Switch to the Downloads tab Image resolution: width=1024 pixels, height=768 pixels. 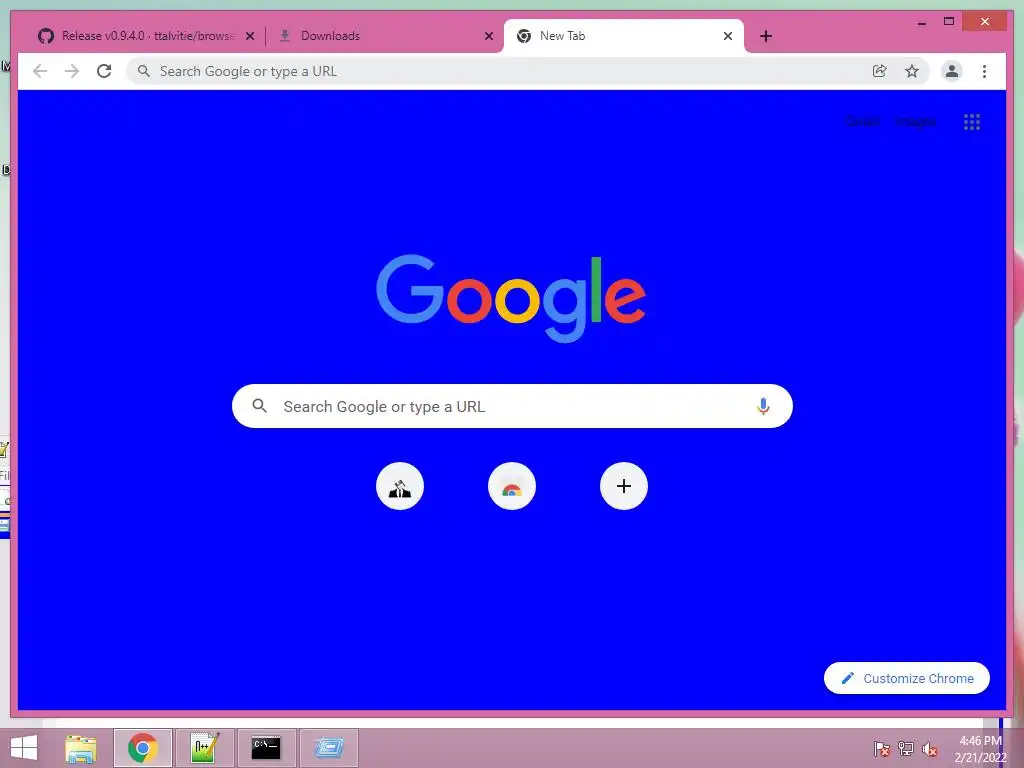[x=385, y=36]
